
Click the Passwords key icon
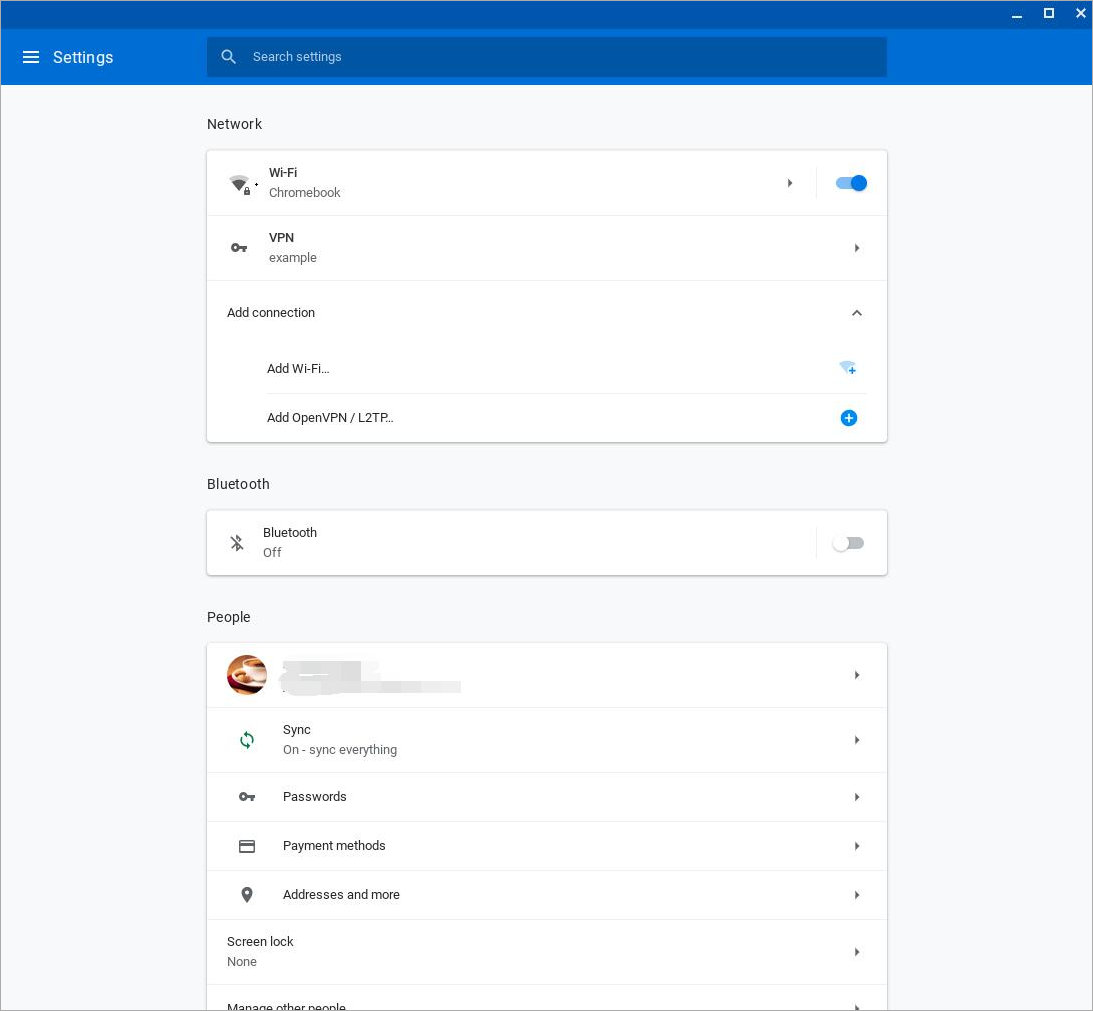pyautogui.click(x=247, y=797)
